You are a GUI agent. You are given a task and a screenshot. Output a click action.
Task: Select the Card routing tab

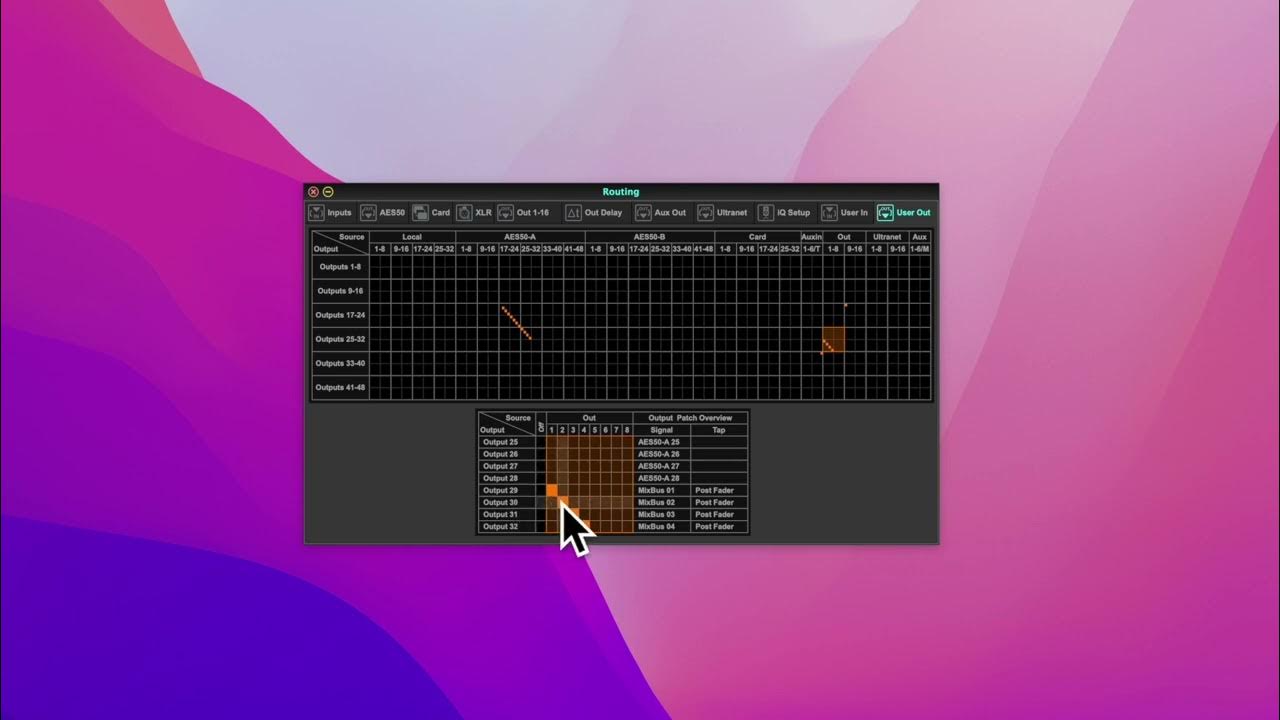pyautogui.click(x=431, y=213)
